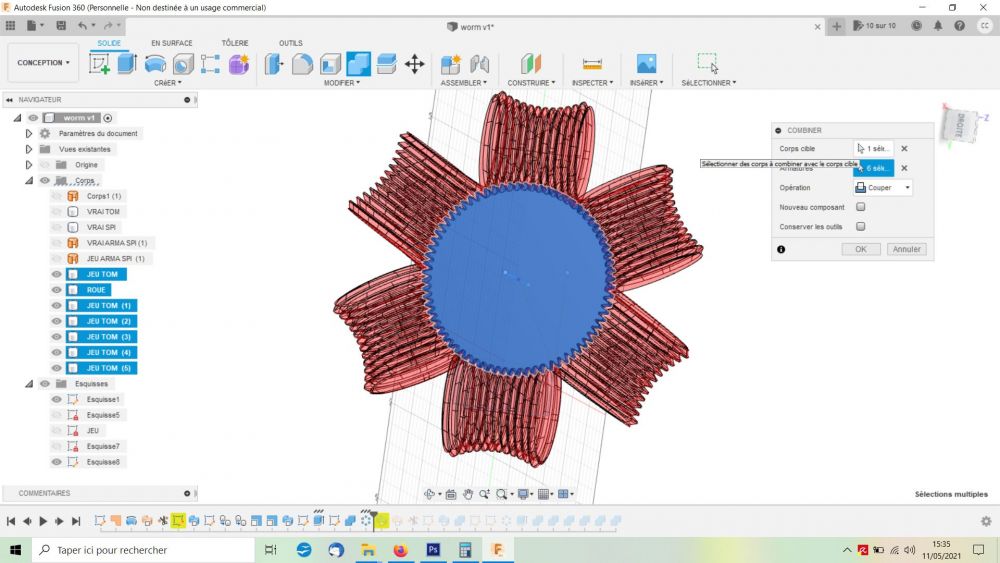Open the Opération dropdown set to Couper
This screenshot has height=563, width=1000.
(883, 187)
